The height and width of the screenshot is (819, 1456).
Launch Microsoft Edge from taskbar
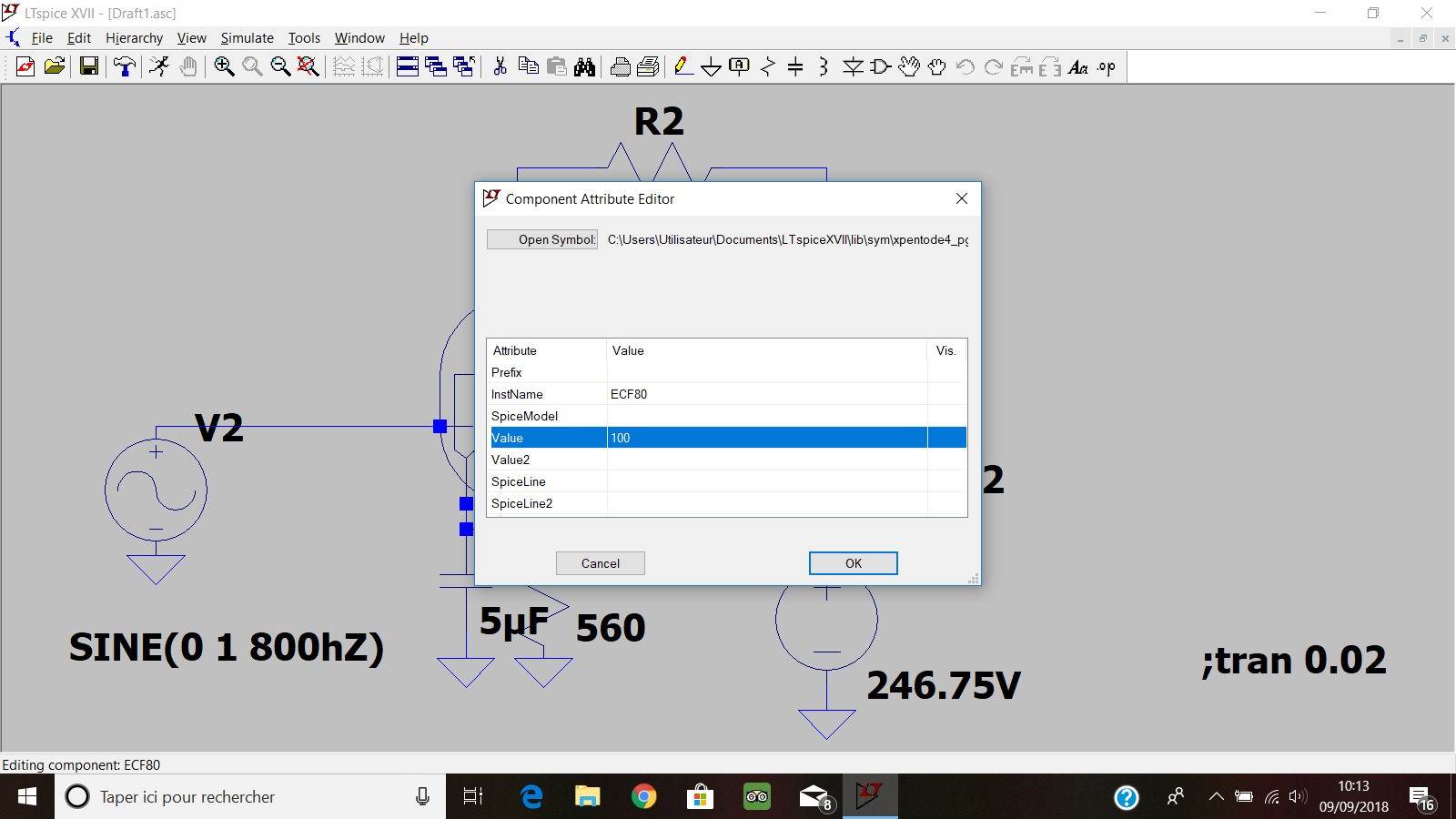pyautogui.click(x=531, y=796)
